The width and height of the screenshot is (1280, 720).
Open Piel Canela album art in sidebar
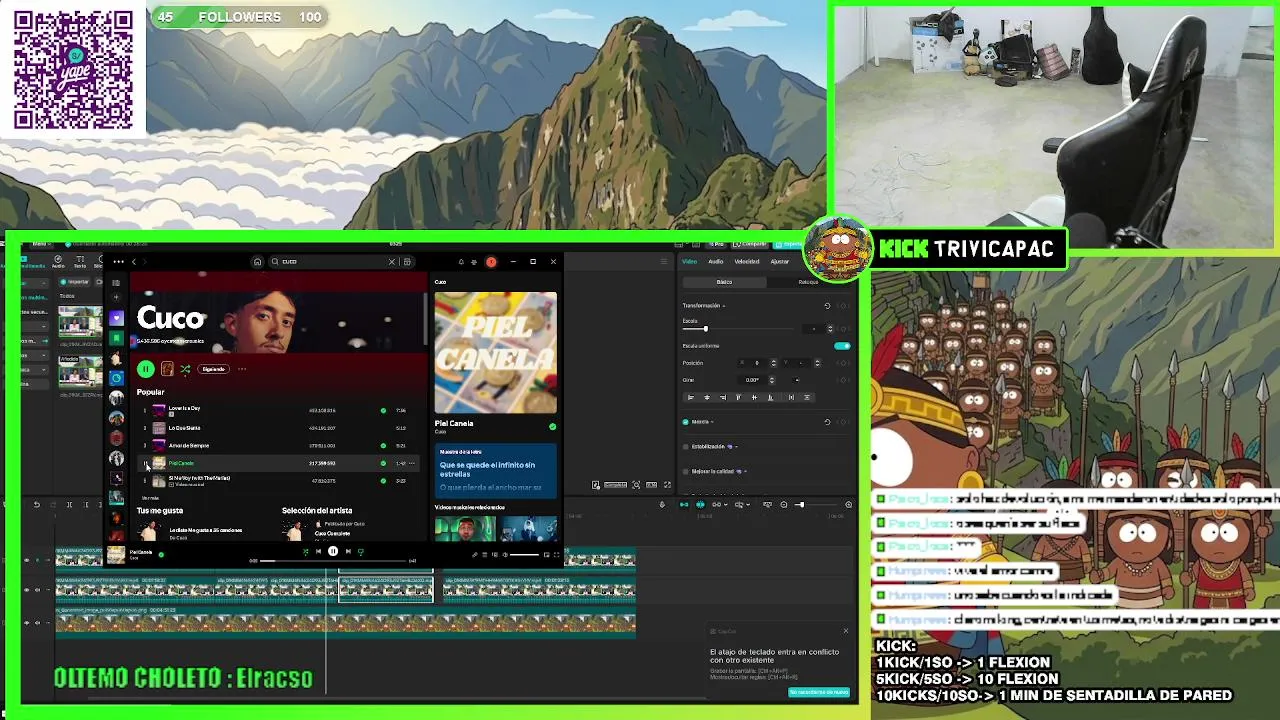pyautogui.click(x=495, y=352)
